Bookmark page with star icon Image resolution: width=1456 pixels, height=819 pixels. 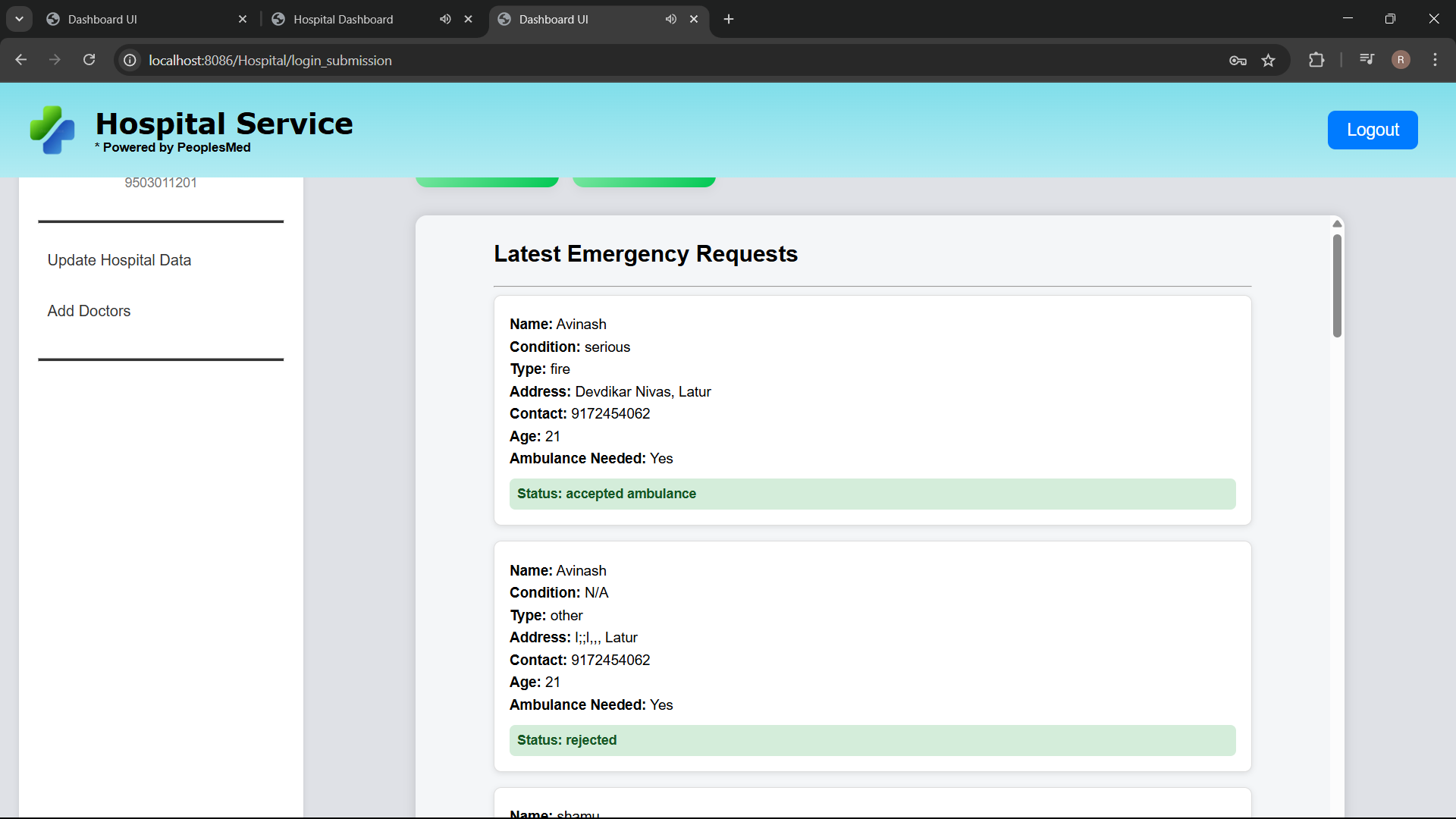(1268, 61)
